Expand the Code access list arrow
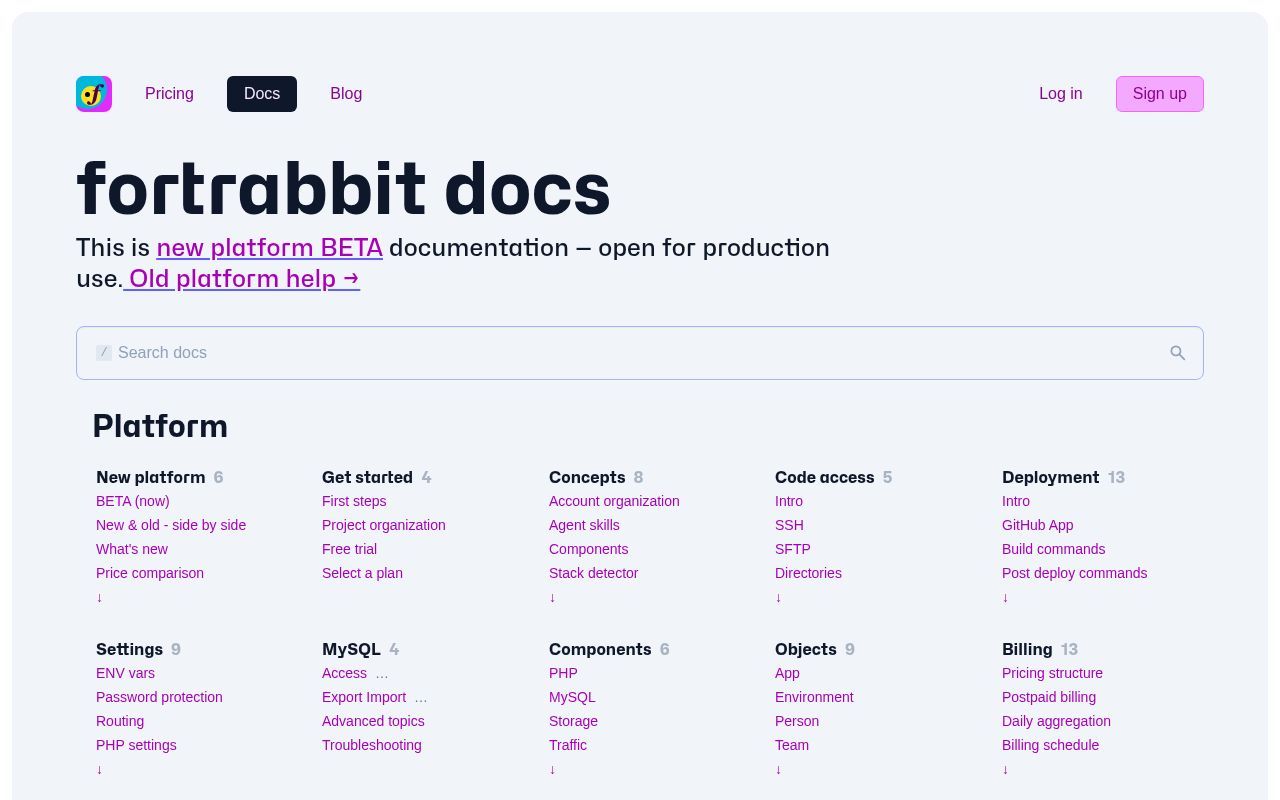The image size is (1280, 800). point(778,597)
